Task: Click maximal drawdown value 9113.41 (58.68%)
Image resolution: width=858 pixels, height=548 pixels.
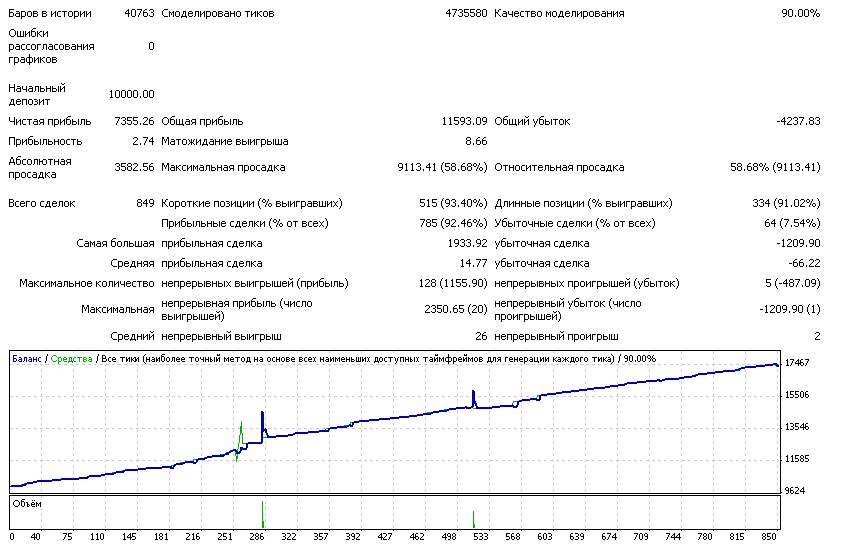Action: coord(442,167)
